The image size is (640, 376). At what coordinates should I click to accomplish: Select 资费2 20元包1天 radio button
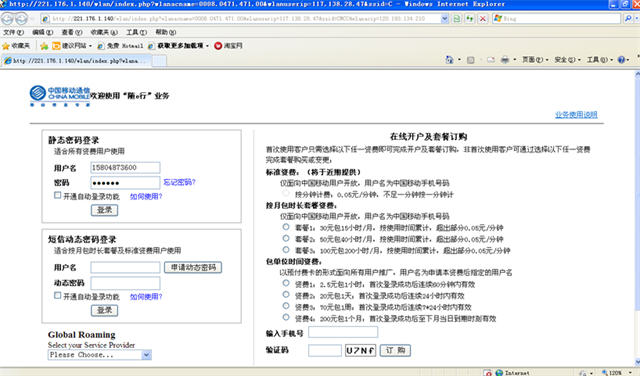286,294
